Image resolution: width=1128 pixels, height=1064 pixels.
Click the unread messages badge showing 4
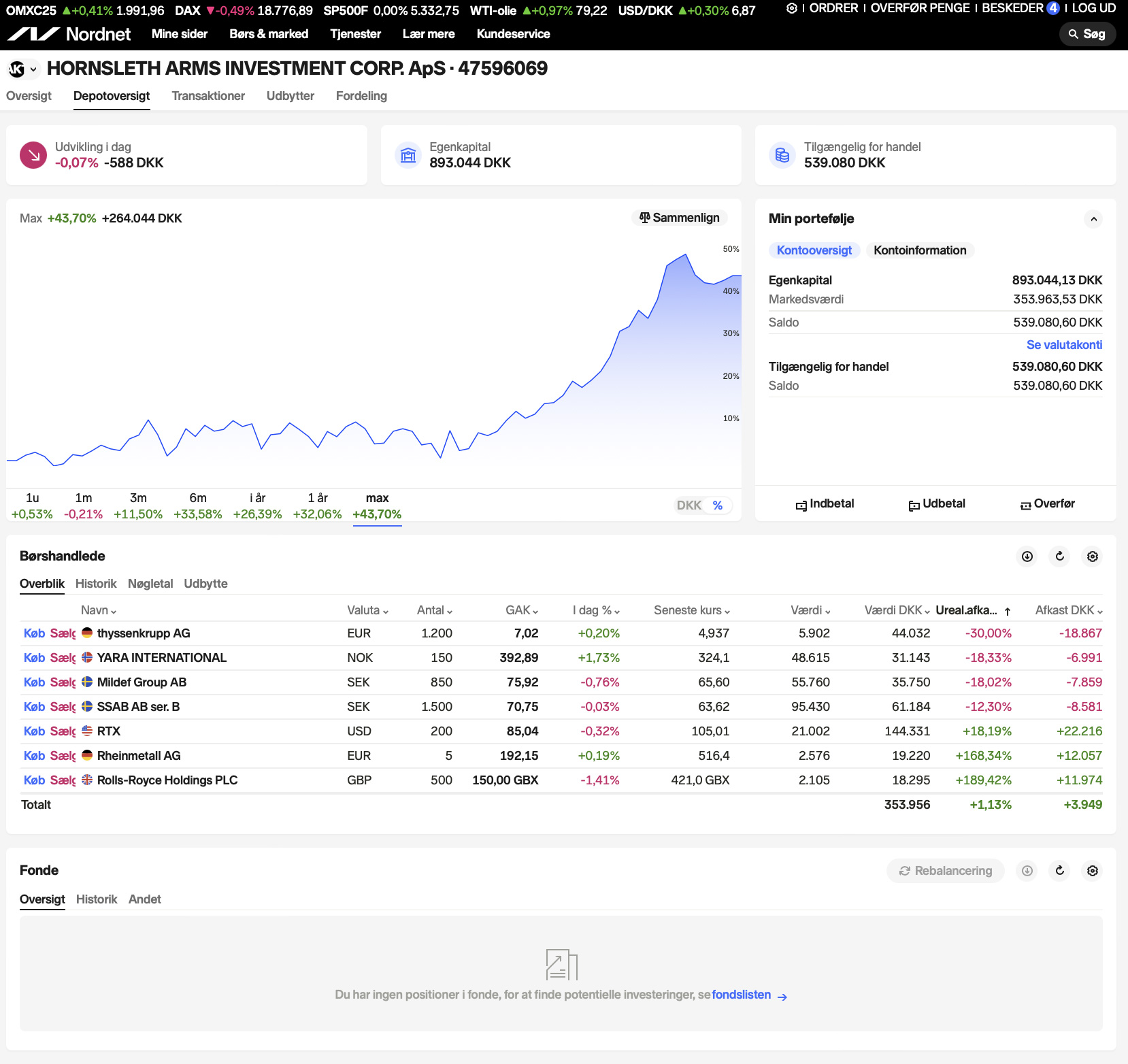click(x=1053, y=8)
